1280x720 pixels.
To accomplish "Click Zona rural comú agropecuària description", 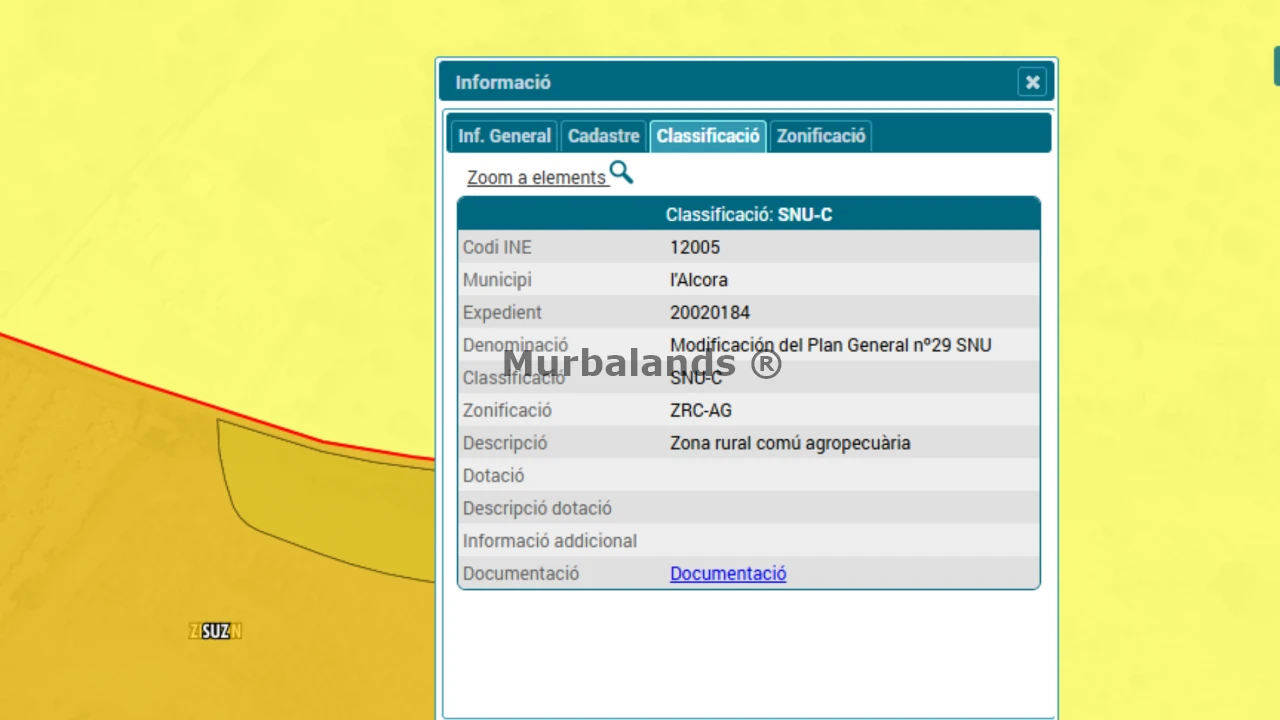I will [x=790, y=443].
